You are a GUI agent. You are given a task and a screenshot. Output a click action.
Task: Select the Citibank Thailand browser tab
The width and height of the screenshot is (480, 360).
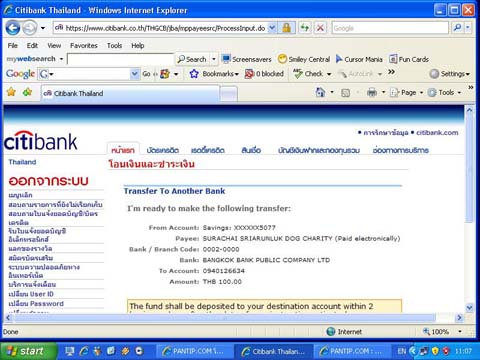tap(130, 93)
